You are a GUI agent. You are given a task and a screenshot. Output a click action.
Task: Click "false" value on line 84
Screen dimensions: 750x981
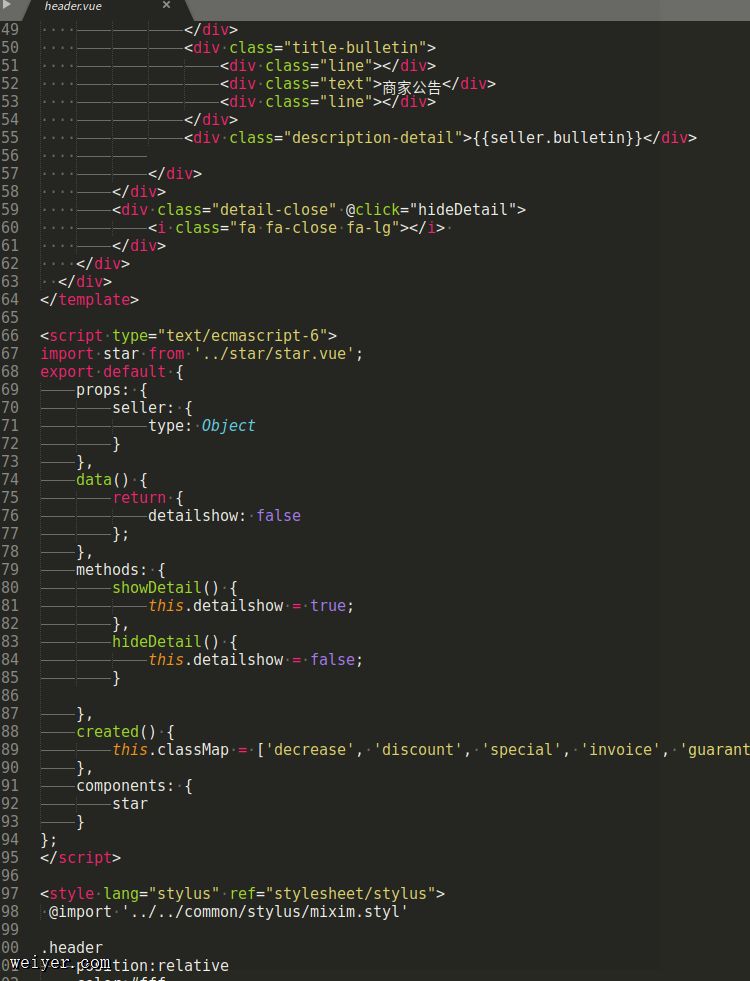333,659
